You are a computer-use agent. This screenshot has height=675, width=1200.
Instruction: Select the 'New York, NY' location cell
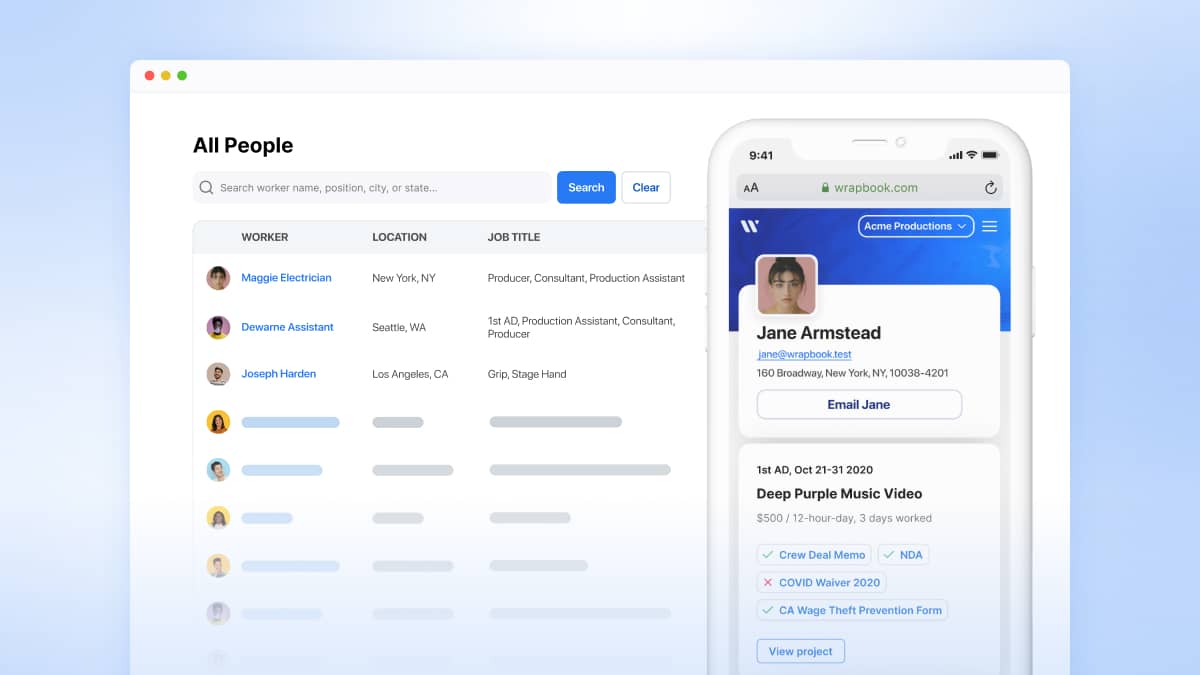(x=404, y=278)
